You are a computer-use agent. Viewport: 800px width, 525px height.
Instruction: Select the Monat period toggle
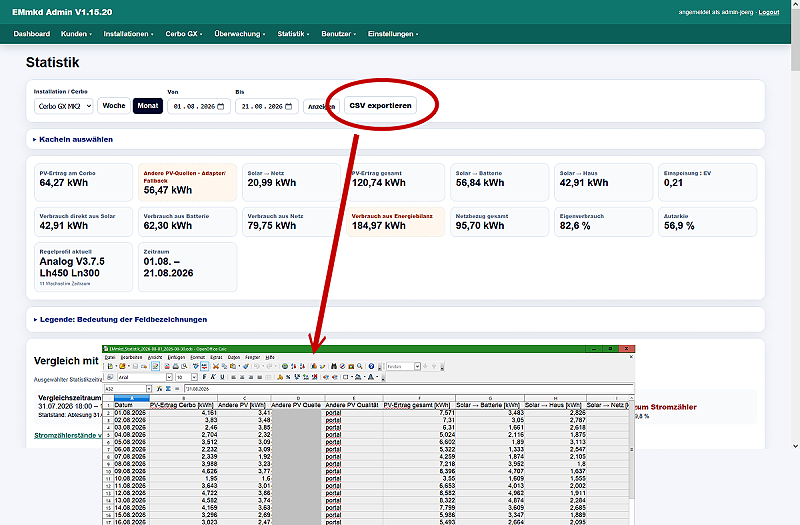click(x=148, y=106)
